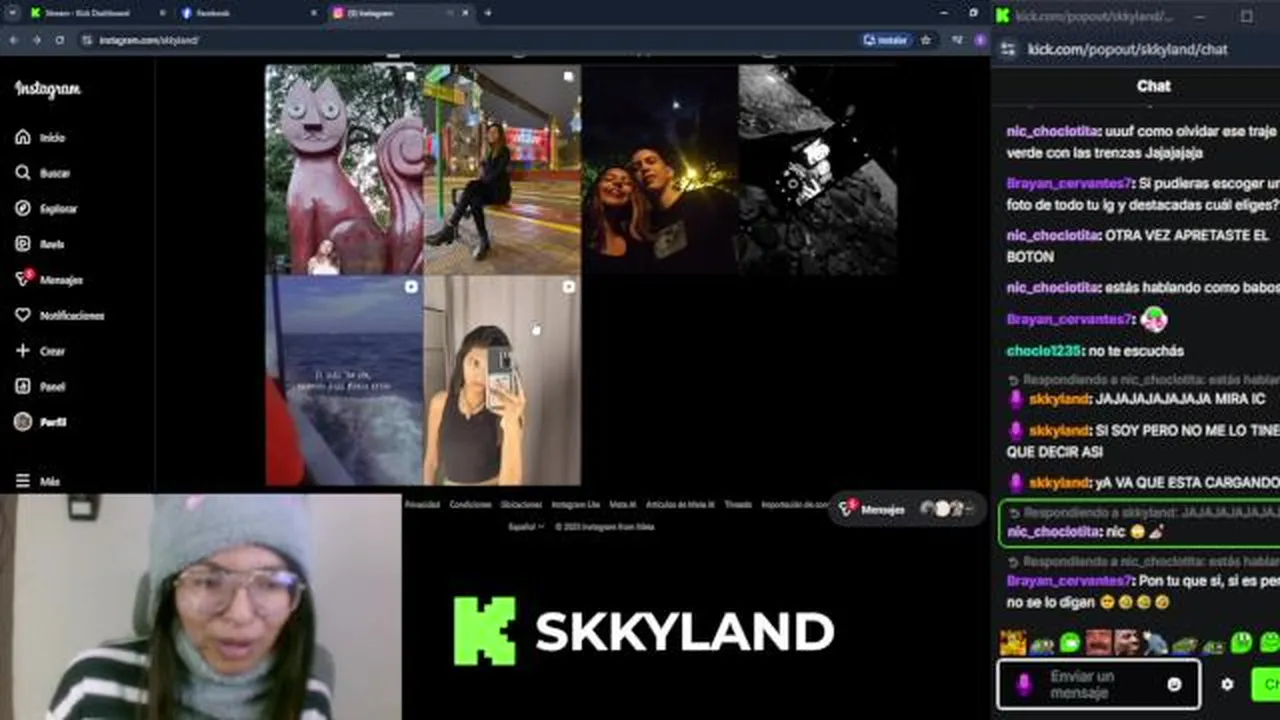Click the Instagram logo wordmark
The width and height of the screenshot is (1280, 720).
pos(47,89)
